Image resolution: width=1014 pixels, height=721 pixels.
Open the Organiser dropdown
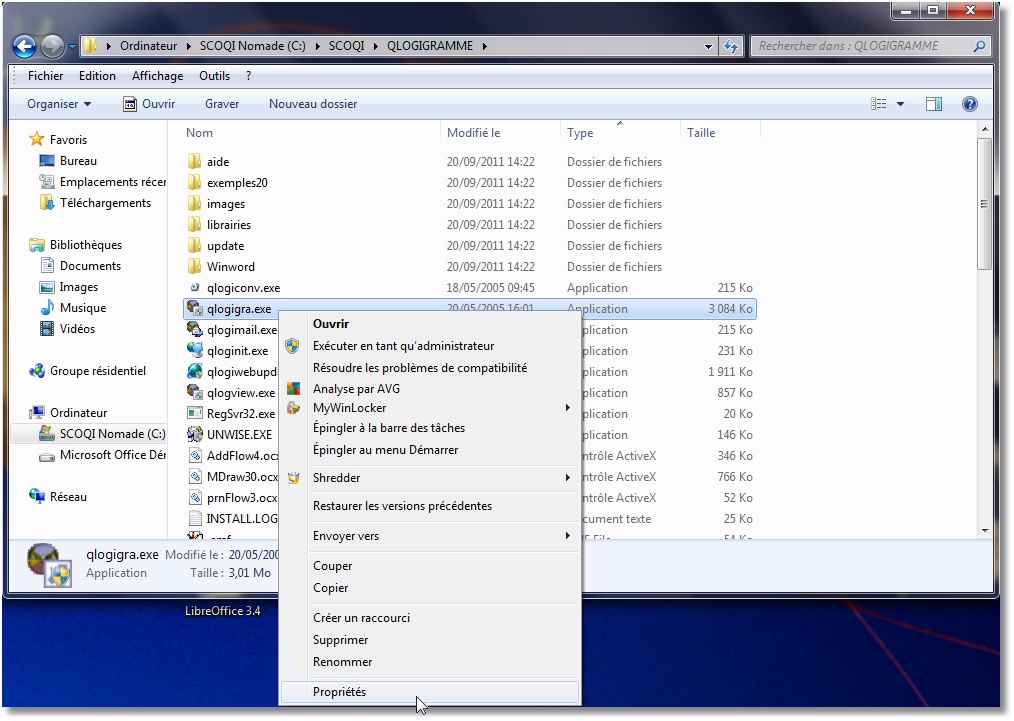click(55, 103)
